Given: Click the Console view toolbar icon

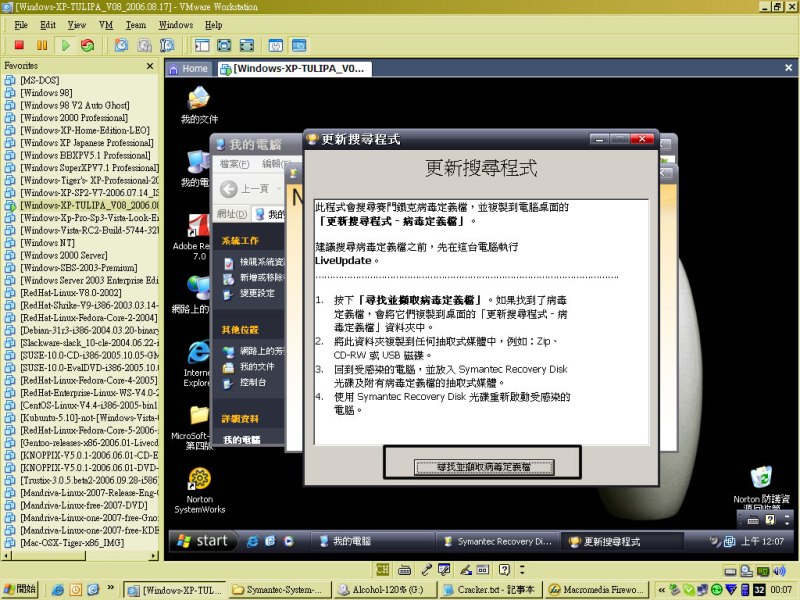Looking at the screenshot, I should click(x=299, y=45).
